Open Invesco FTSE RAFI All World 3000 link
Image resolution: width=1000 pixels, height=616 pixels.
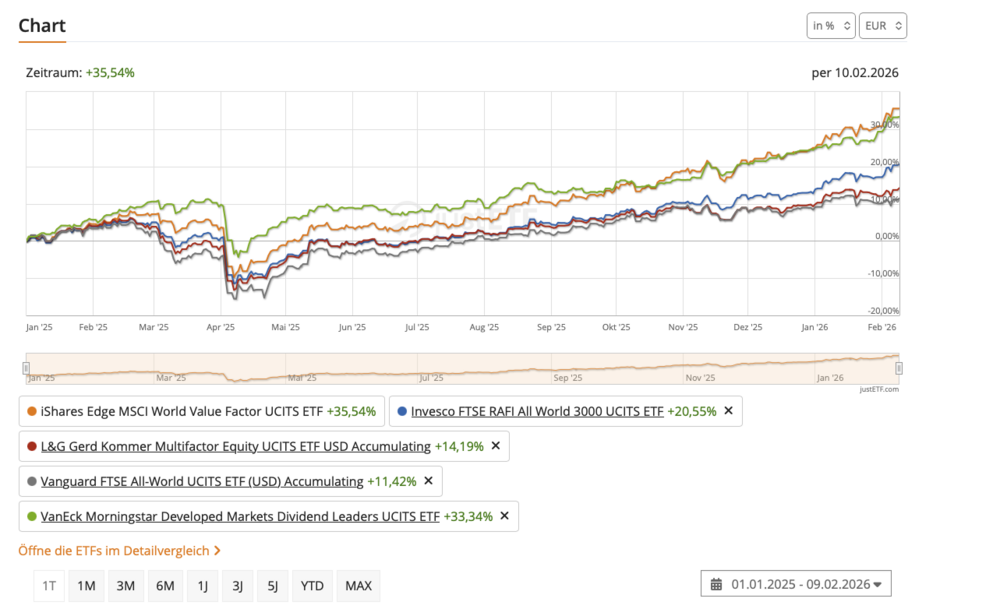tap(537, 411)
